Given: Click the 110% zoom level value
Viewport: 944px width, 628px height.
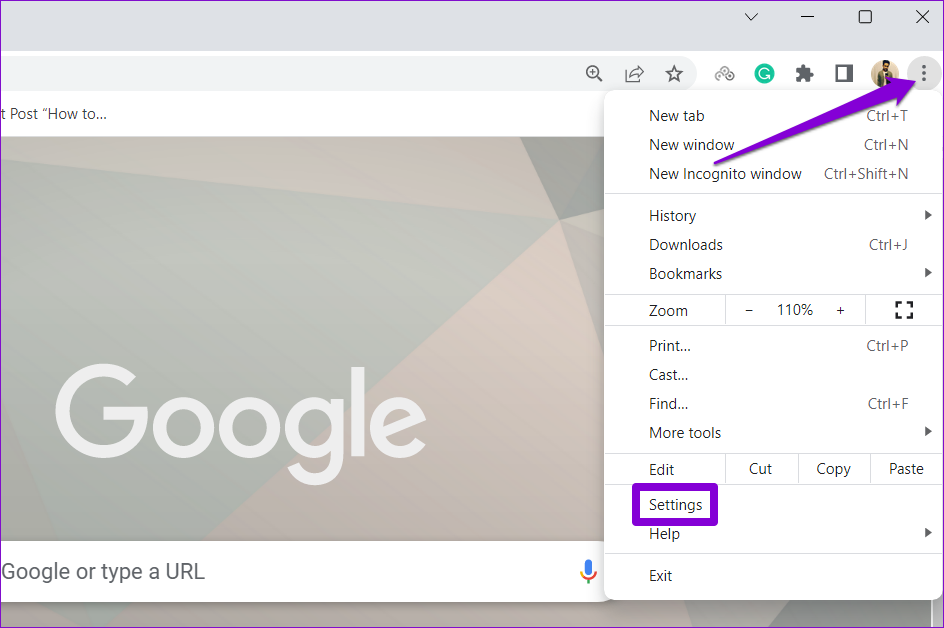Looking at the screenshot, I should (x=795, y=310).
